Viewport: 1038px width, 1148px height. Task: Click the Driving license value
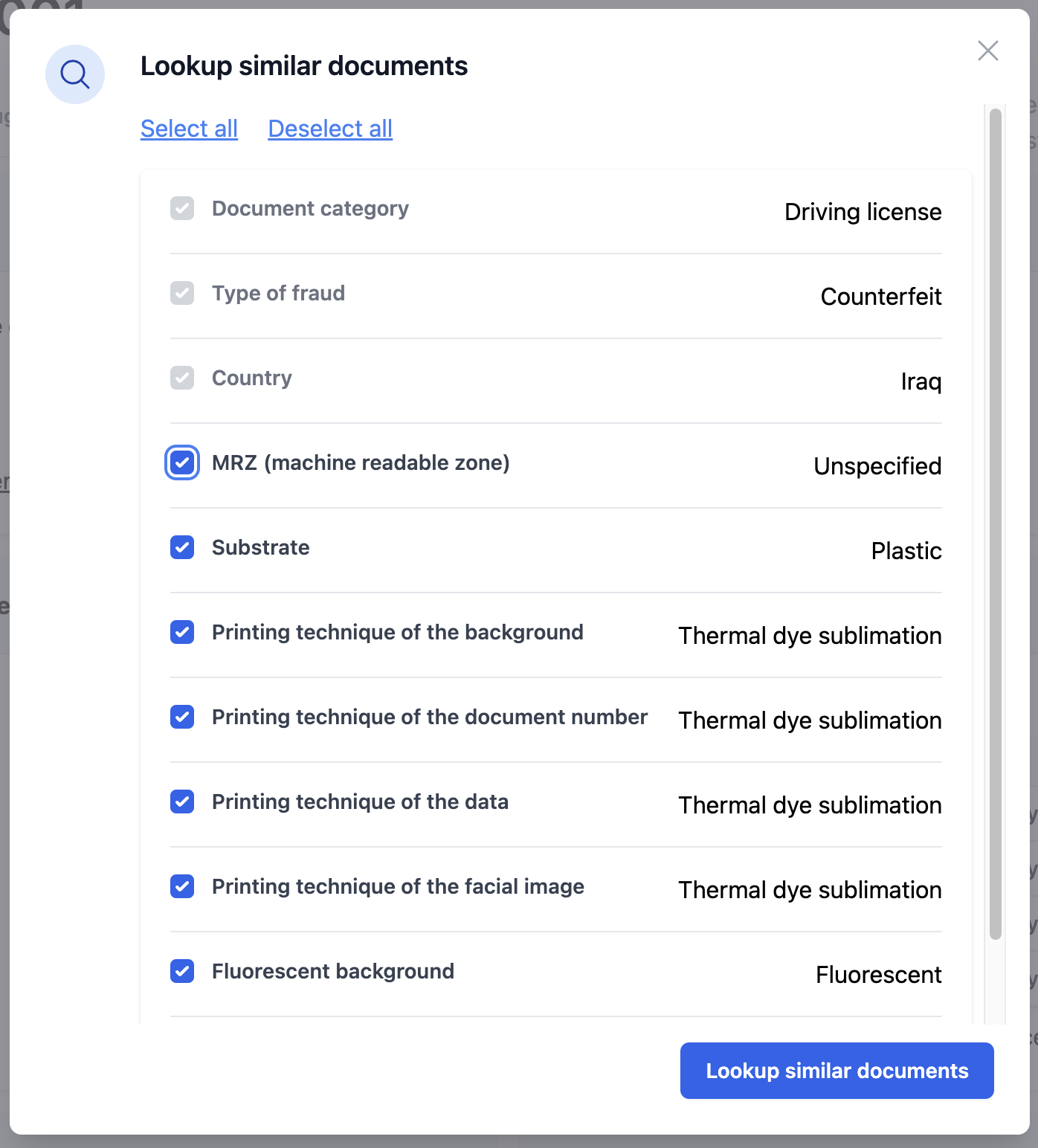coord(863,213)
